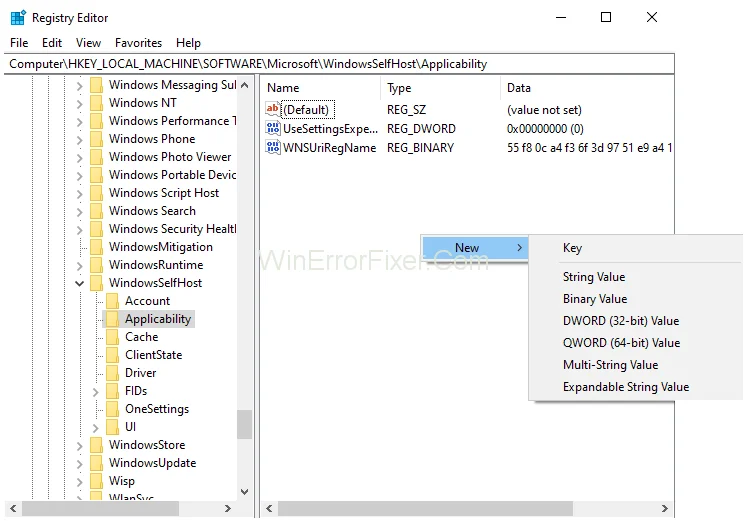
Task: Expand the FIDs subkey
Action: [96, 392]
